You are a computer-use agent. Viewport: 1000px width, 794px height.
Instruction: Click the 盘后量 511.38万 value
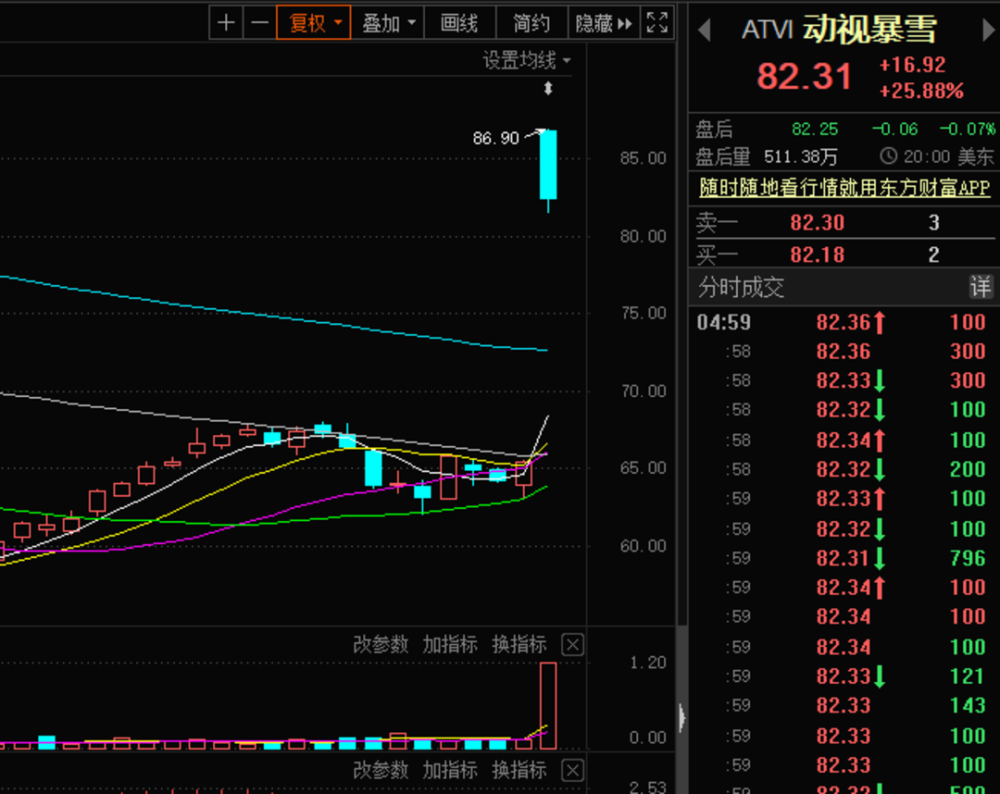click(x=800, y=157)
